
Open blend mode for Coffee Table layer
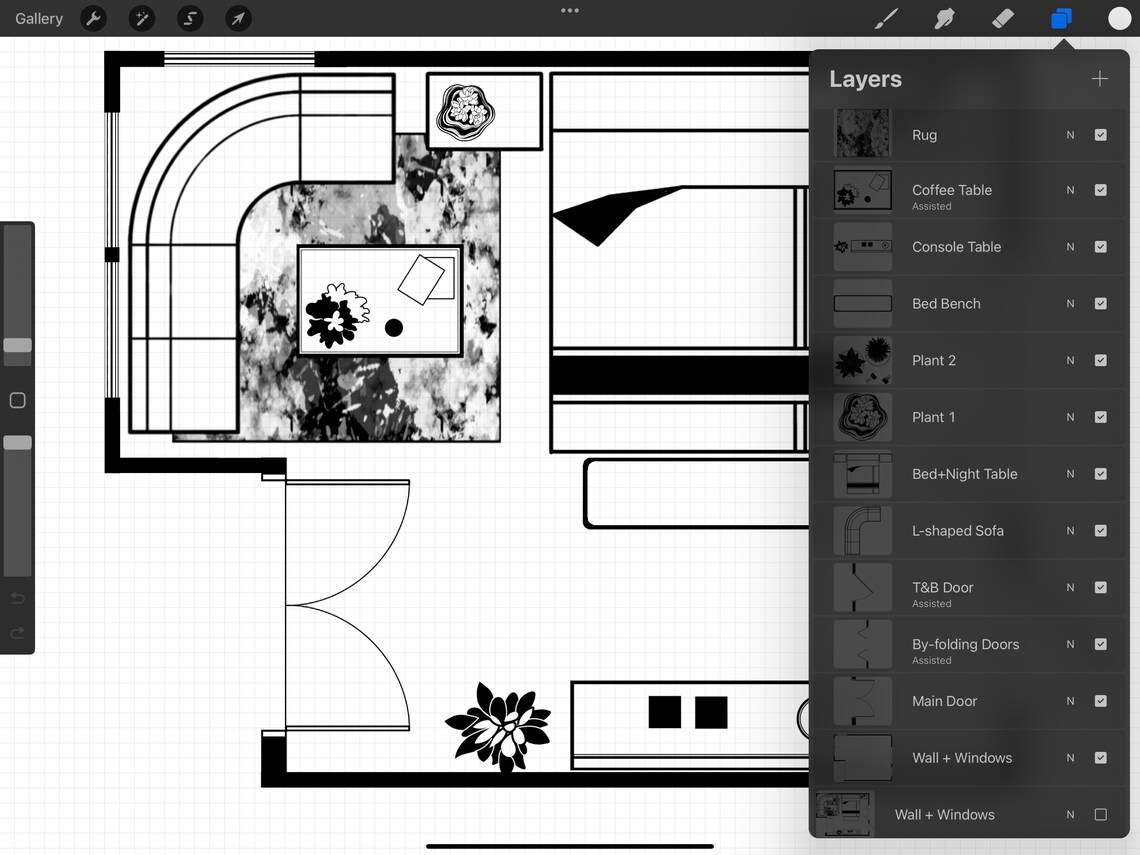click(x=1070, y=190)
